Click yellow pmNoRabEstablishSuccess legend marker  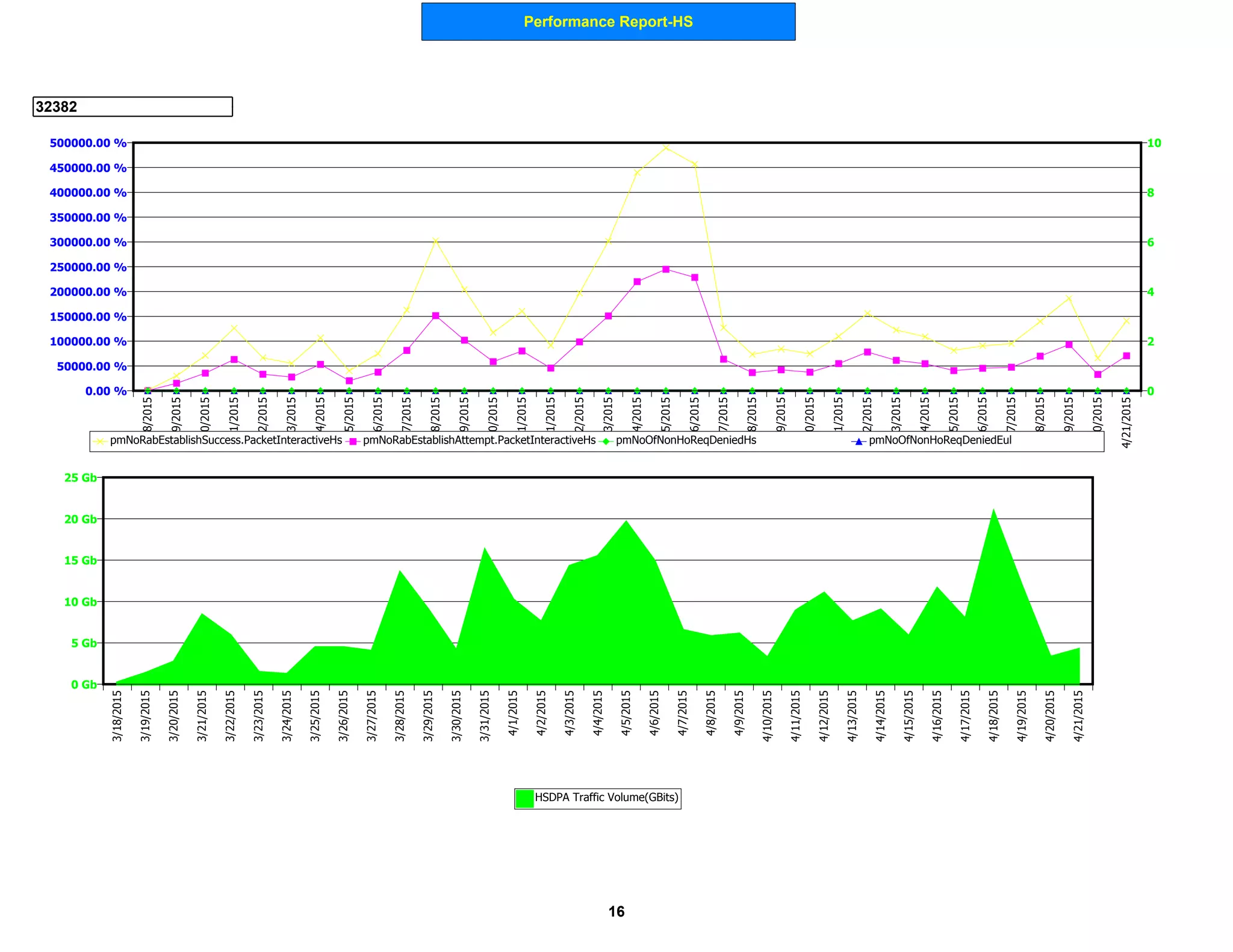[x=101, y=441]
